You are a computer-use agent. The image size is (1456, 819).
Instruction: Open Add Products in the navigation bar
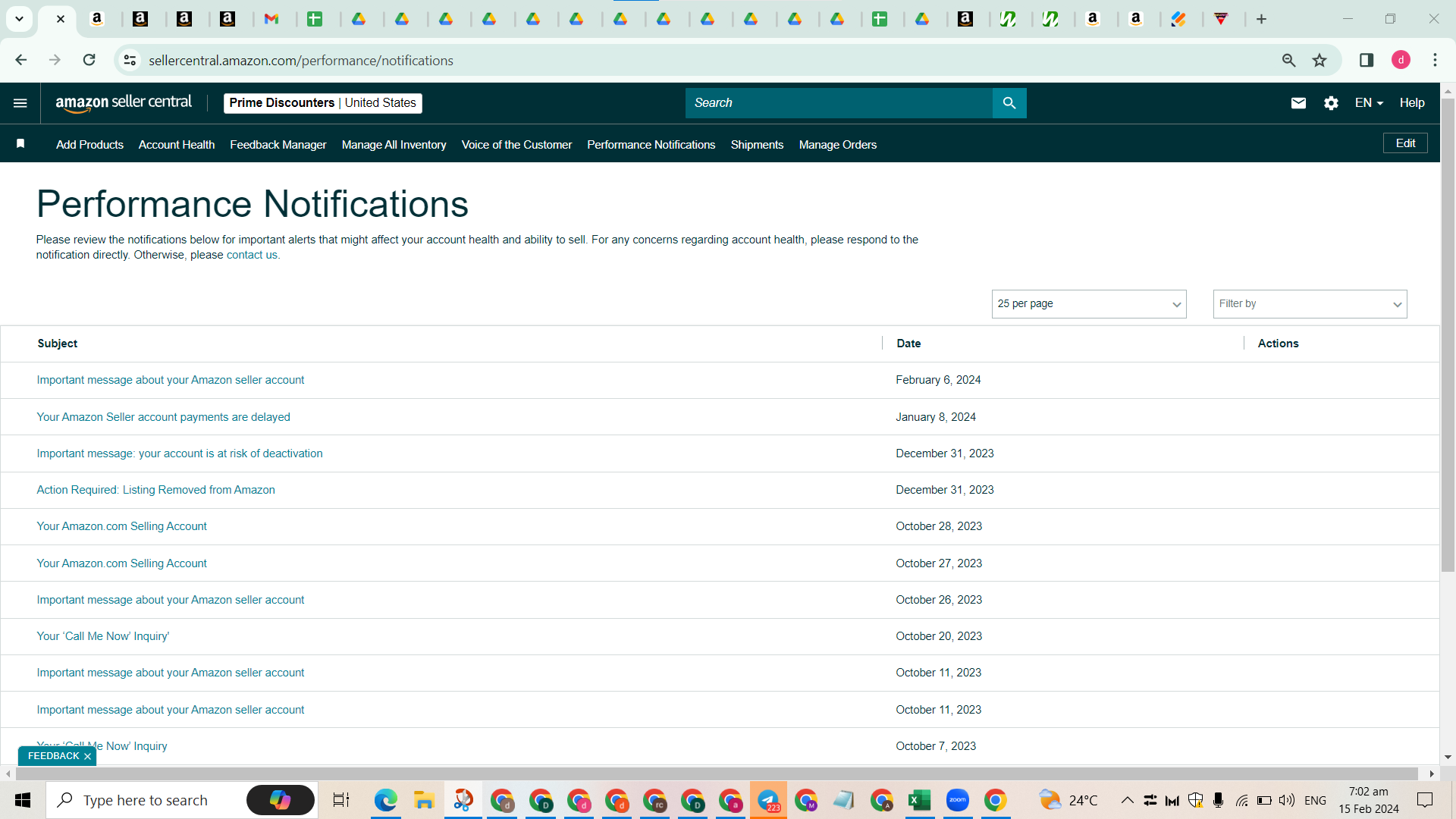[x=89, y=145]
